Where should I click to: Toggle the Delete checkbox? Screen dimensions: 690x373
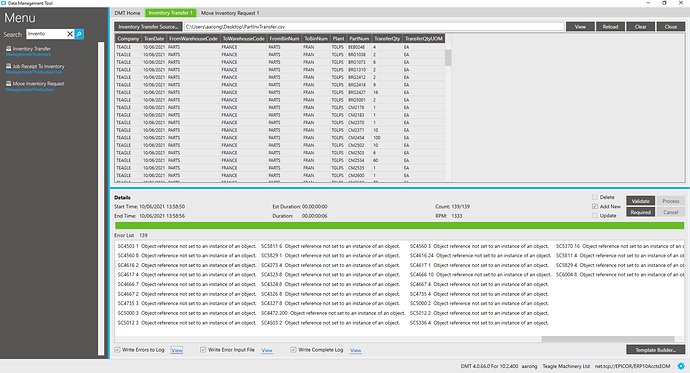(595, 197)
